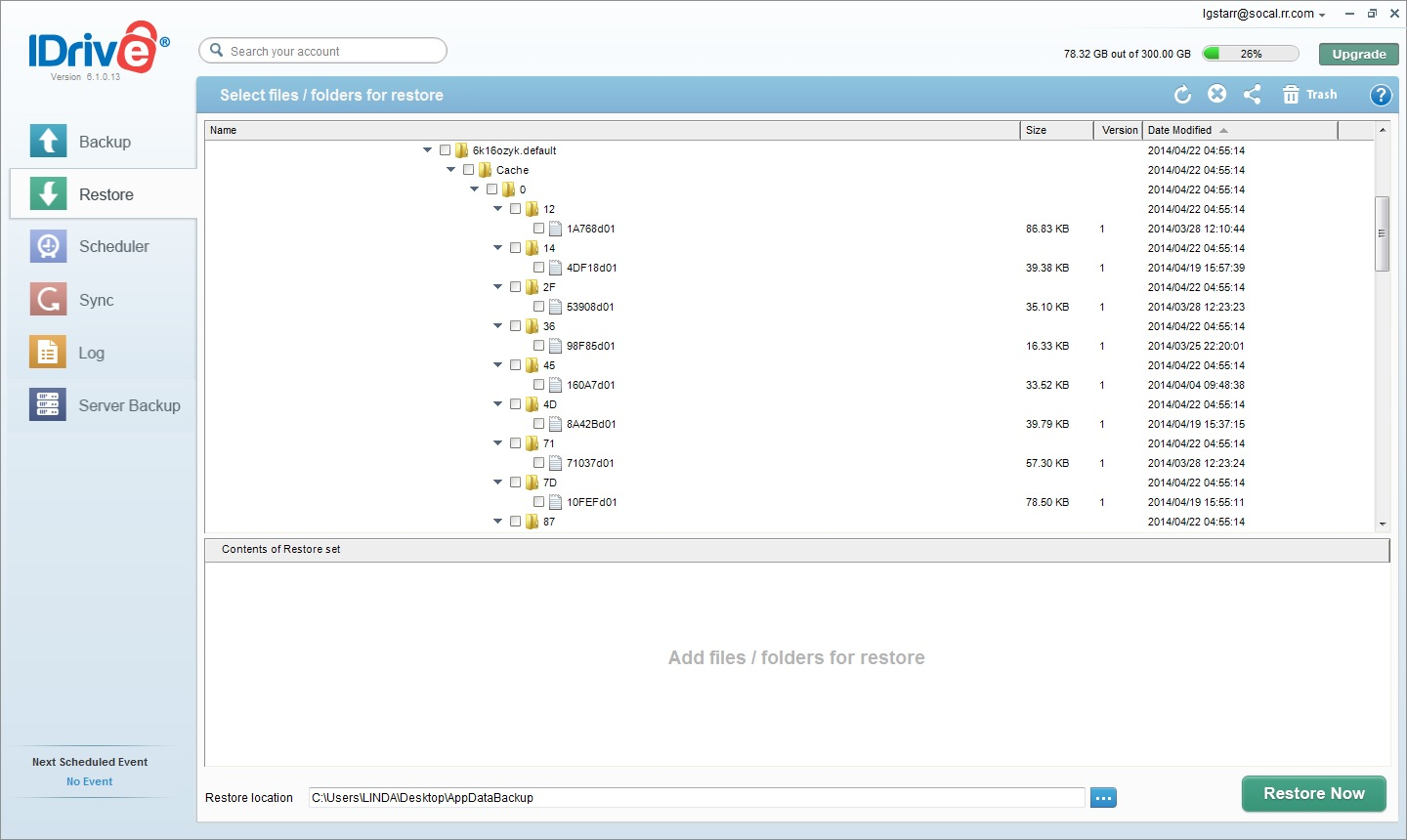Click the Search your account field

click(322, 51)
